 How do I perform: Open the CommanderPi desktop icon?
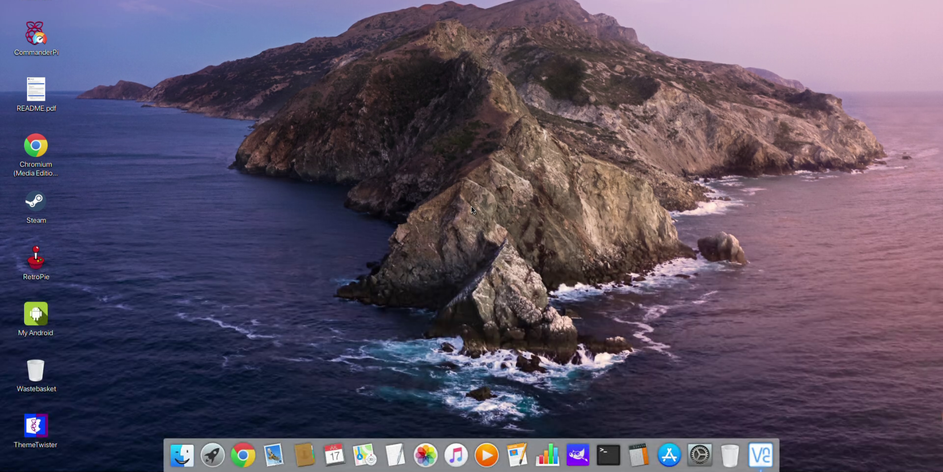click(x=36, y=34)
